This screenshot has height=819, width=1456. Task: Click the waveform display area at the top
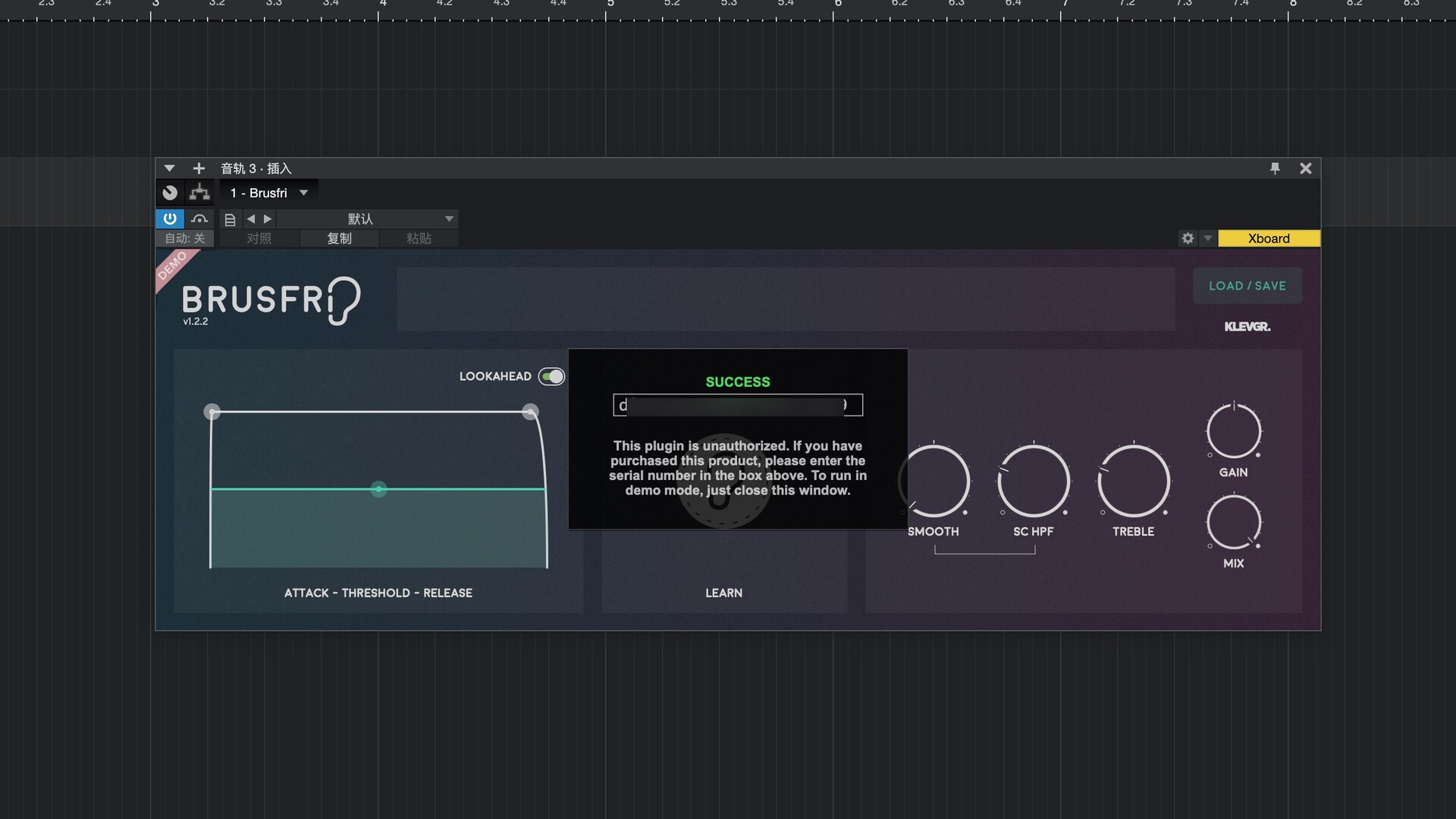coord(786,299)
